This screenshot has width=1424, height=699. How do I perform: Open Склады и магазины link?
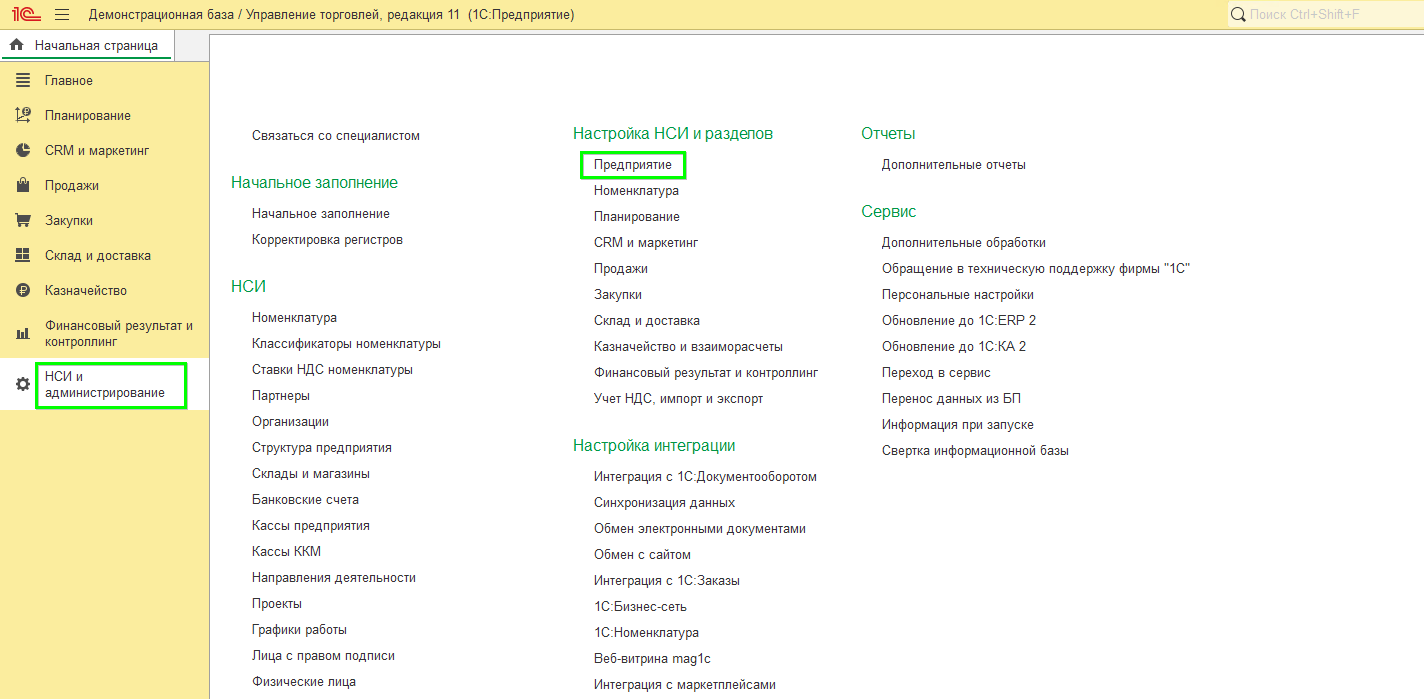pos(311,473)
